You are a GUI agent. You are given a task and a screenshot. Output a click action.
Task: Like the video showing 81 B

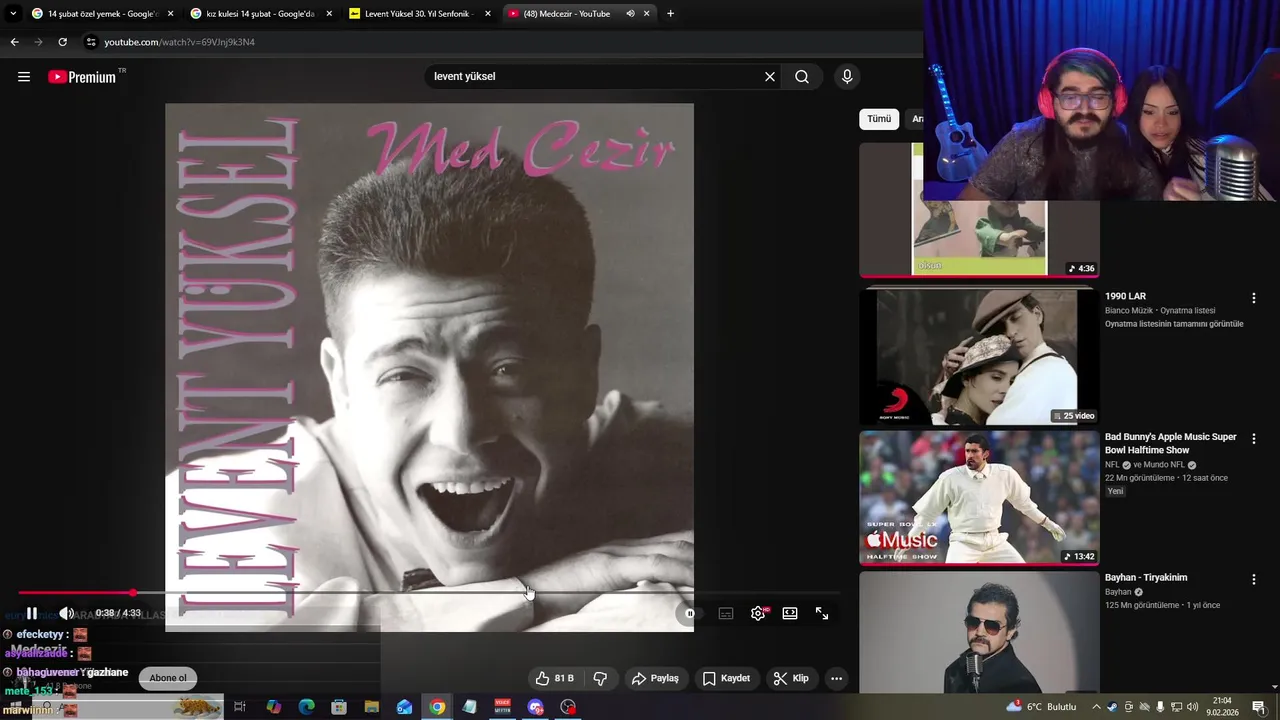pyautogui.click(x=554, y=678)
